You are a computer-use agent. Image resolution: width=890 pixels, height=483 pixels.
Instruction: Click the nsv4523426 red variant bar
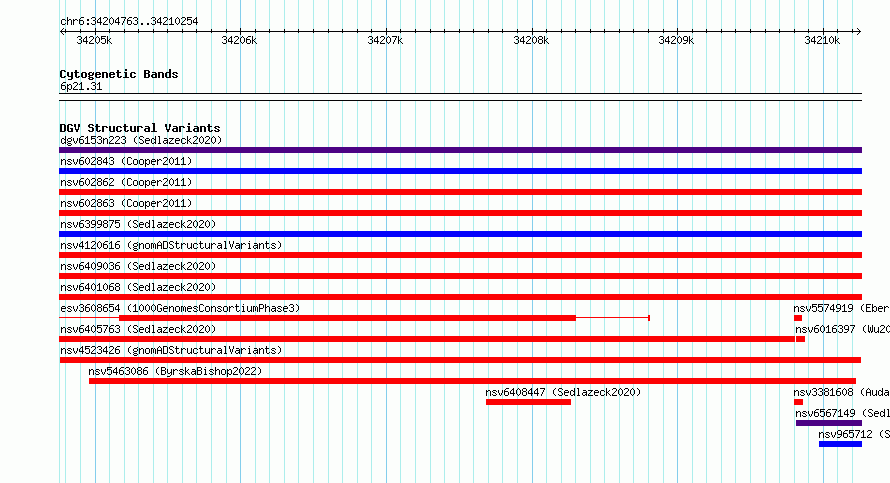[x=460, y=360]
